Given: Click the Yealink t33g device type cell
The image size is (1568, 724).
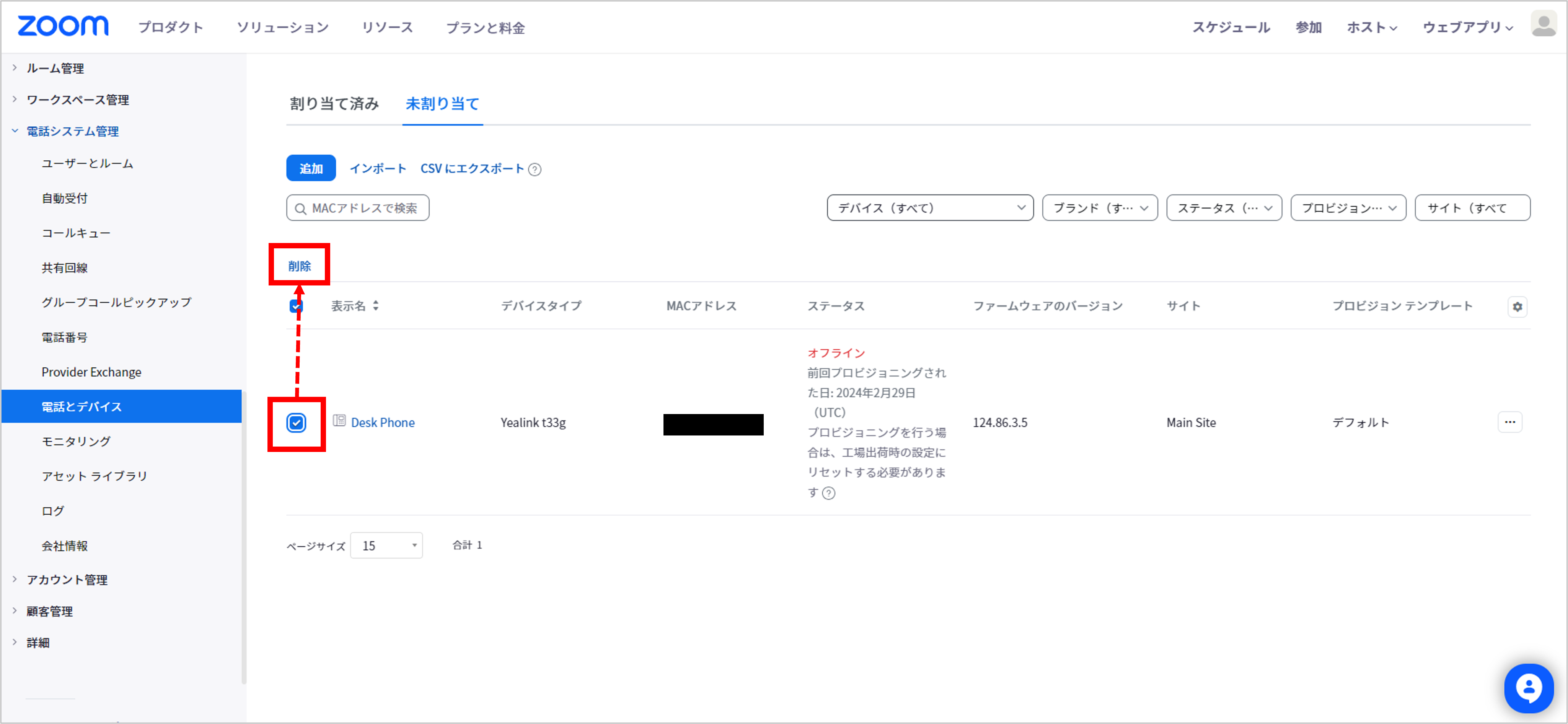Looking at the screenshot, I should click(x=533, y=422).
